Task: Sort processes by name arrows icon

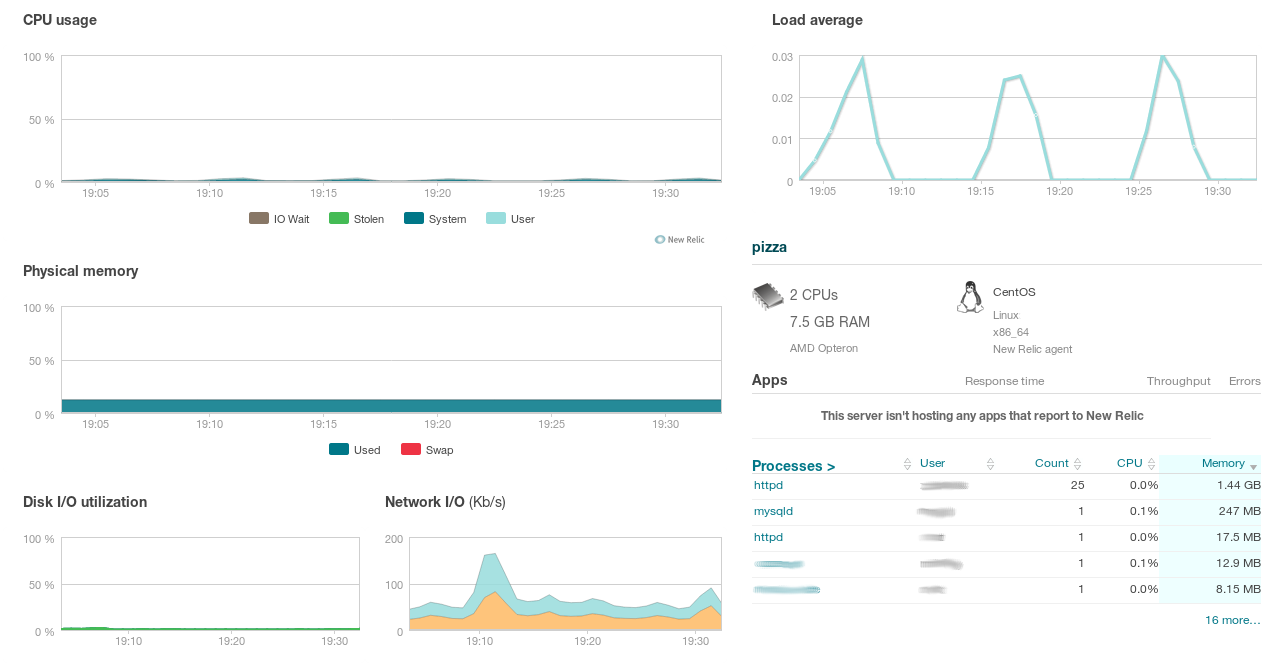Action: (x=908, y=464)
